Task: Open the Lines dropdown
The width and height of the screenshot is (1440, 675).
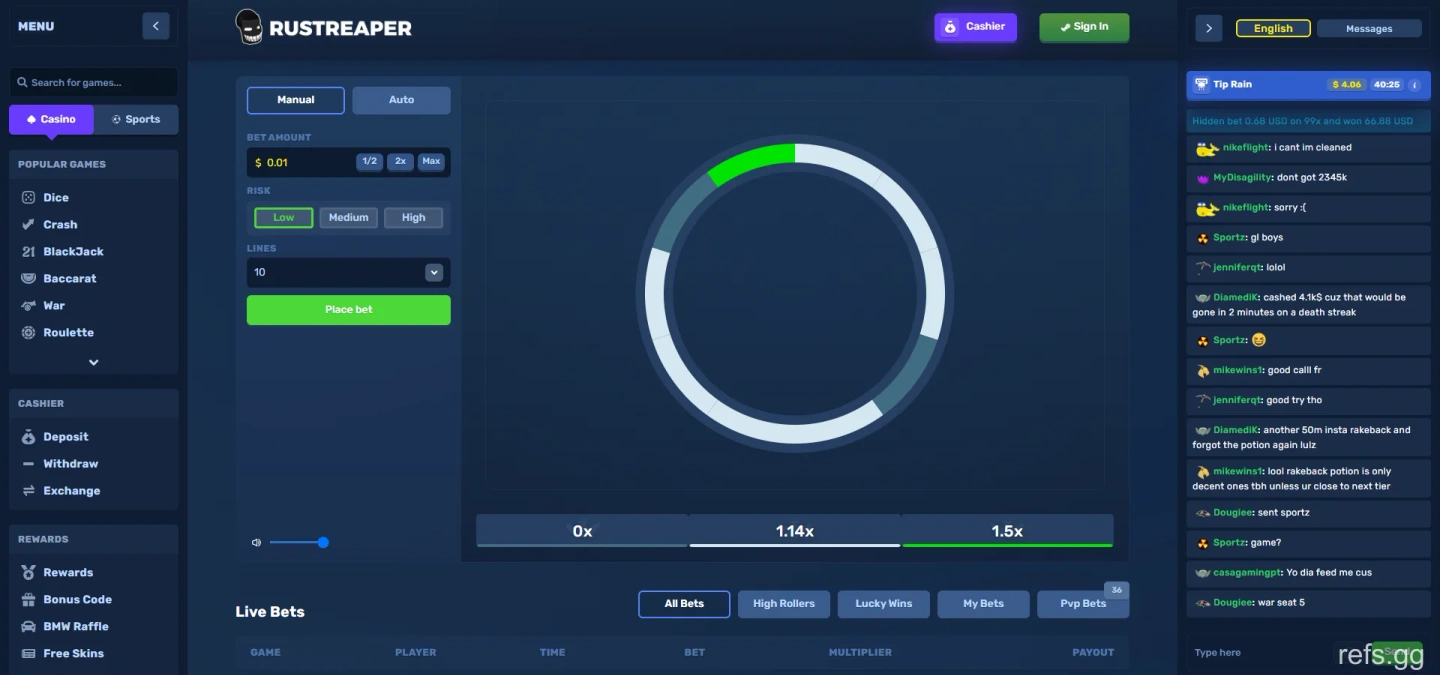Action: pyautogui.click(x=349, y=273)
